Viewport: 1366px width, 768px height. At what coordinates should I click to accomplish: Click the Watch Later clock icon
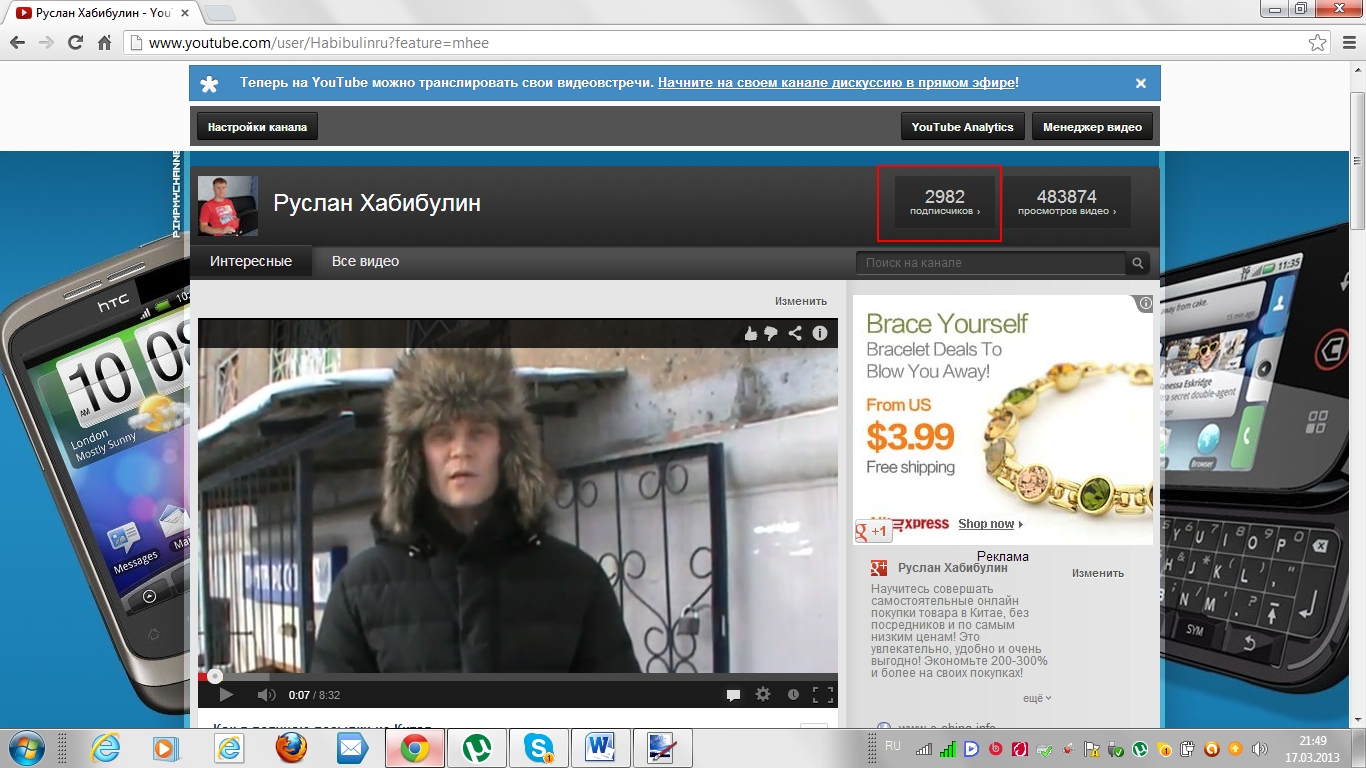point(793,694)
